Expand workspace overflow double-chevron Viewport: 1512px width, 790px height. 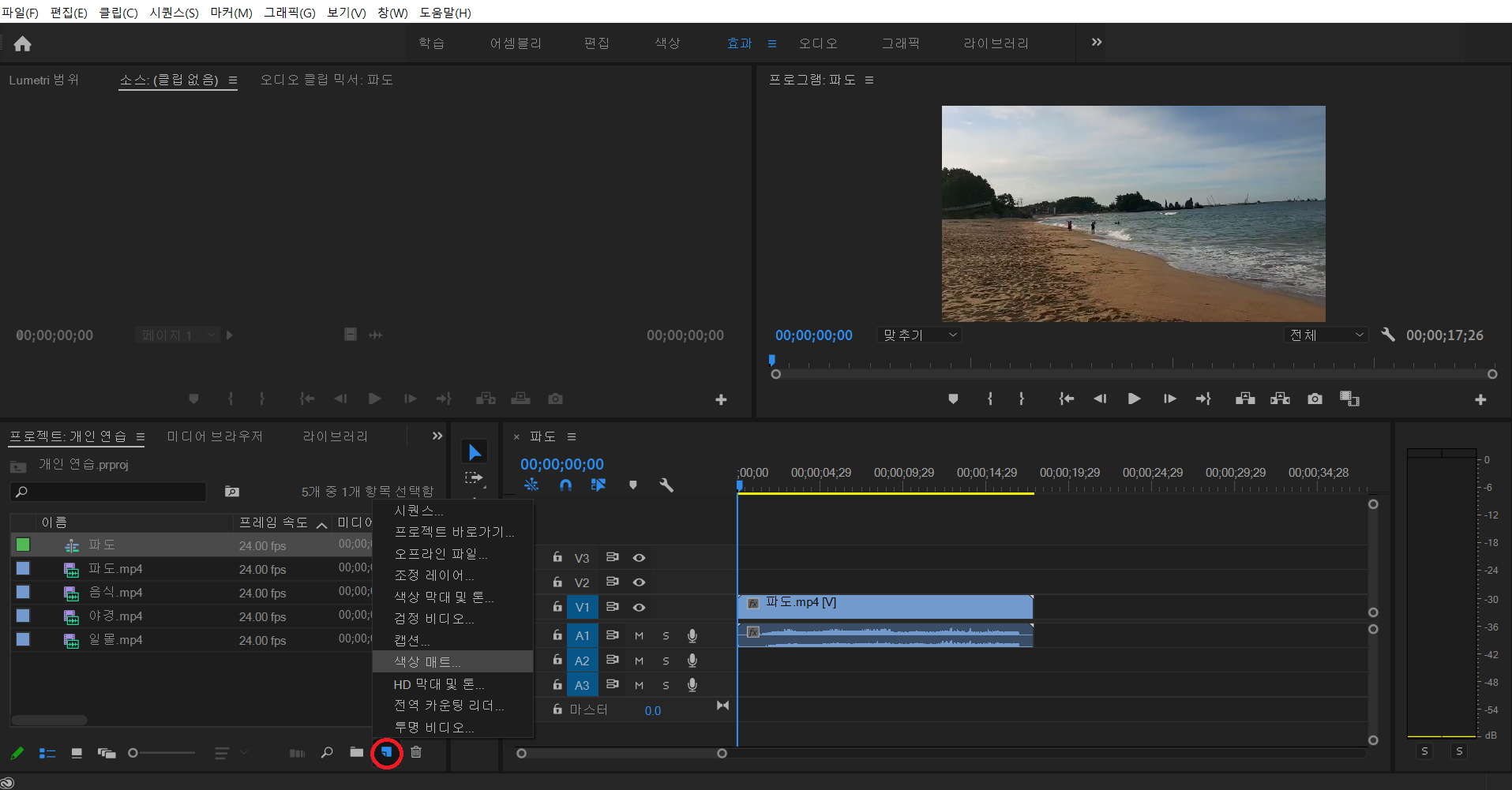pyautogui.click(x=1097, y=43)
